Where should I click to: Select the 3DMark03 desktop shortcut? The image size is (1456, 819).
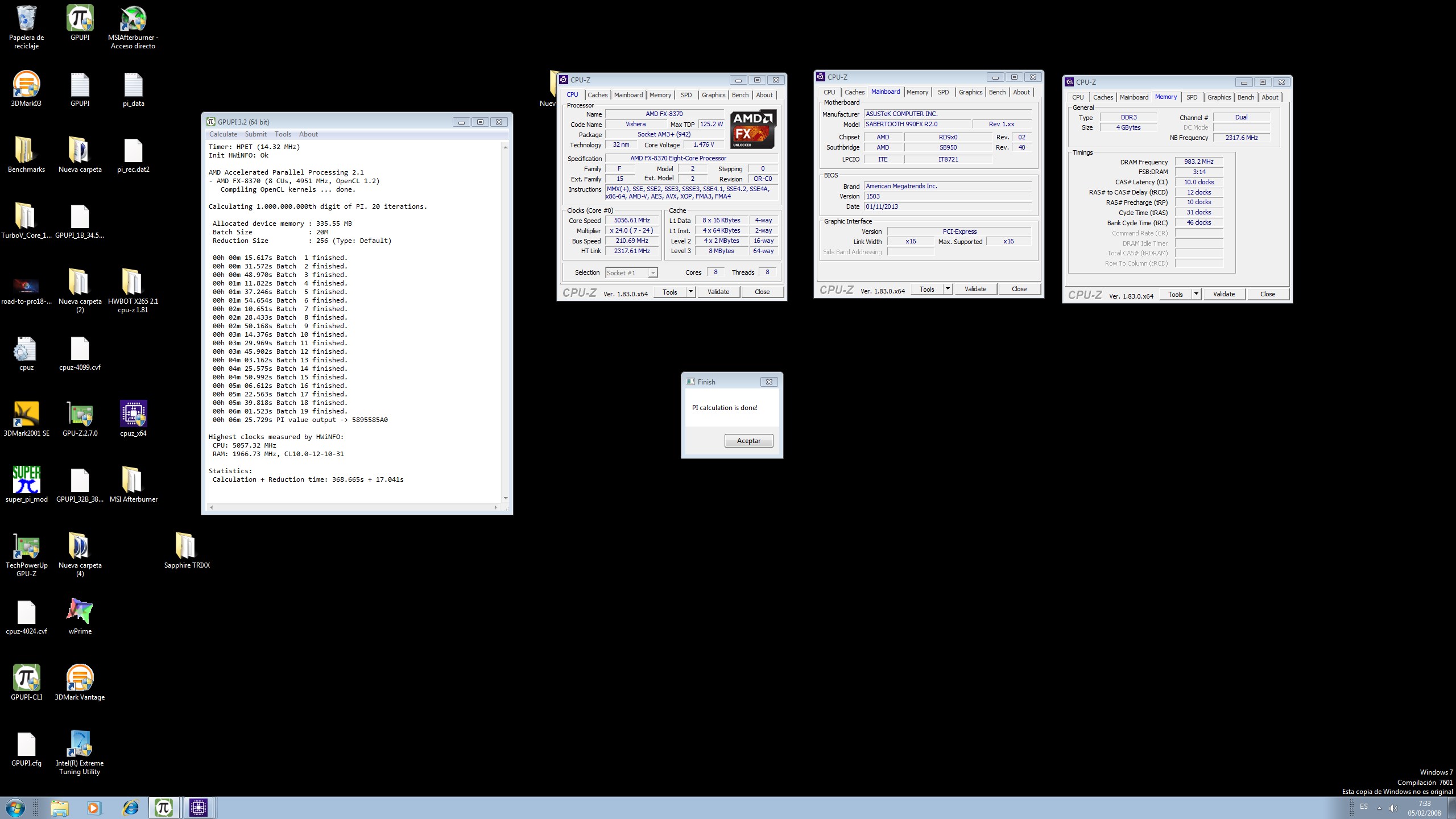click(x=26, y=88)
